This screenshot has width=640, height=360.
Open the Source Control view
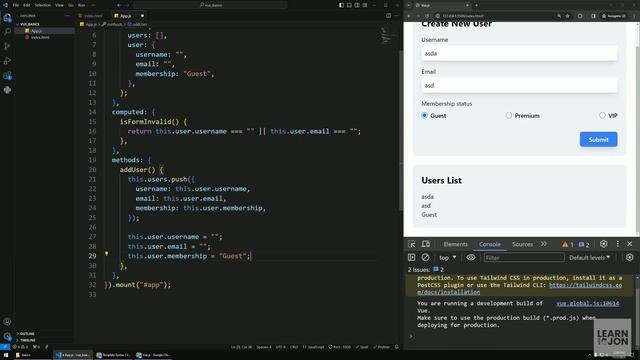click(7, 46)
